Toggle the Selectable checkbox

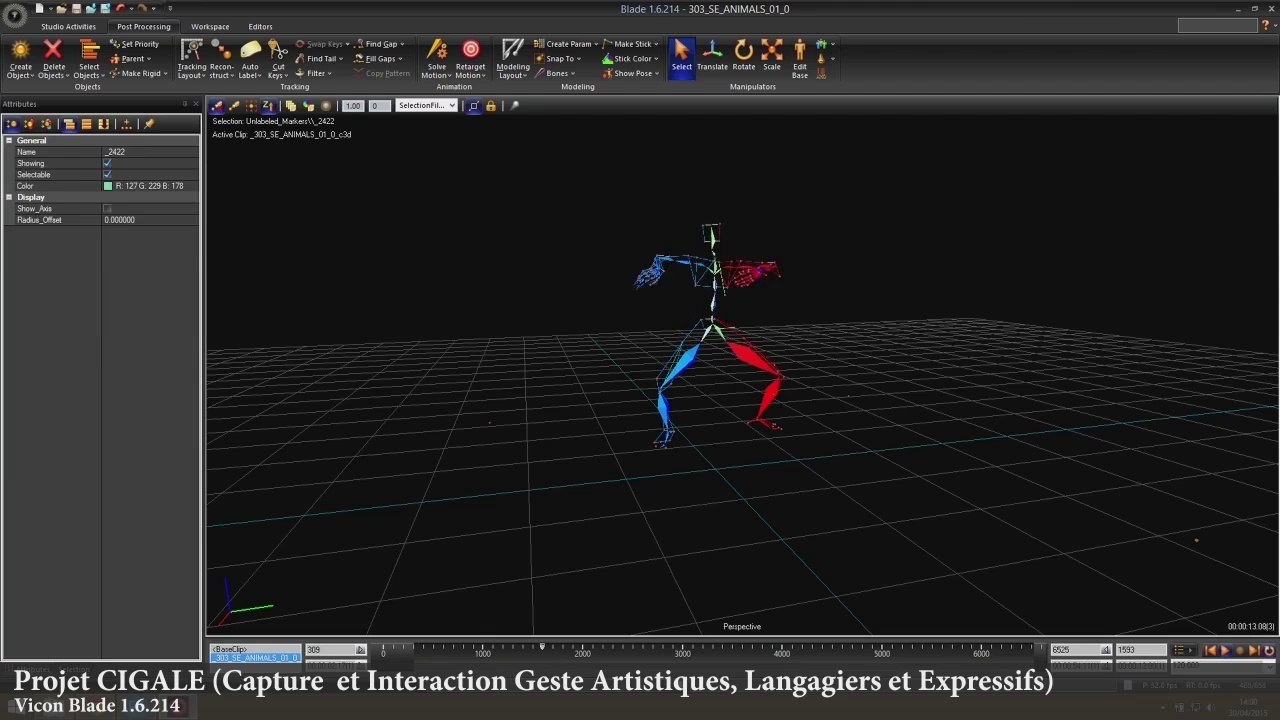coord(107,174)
